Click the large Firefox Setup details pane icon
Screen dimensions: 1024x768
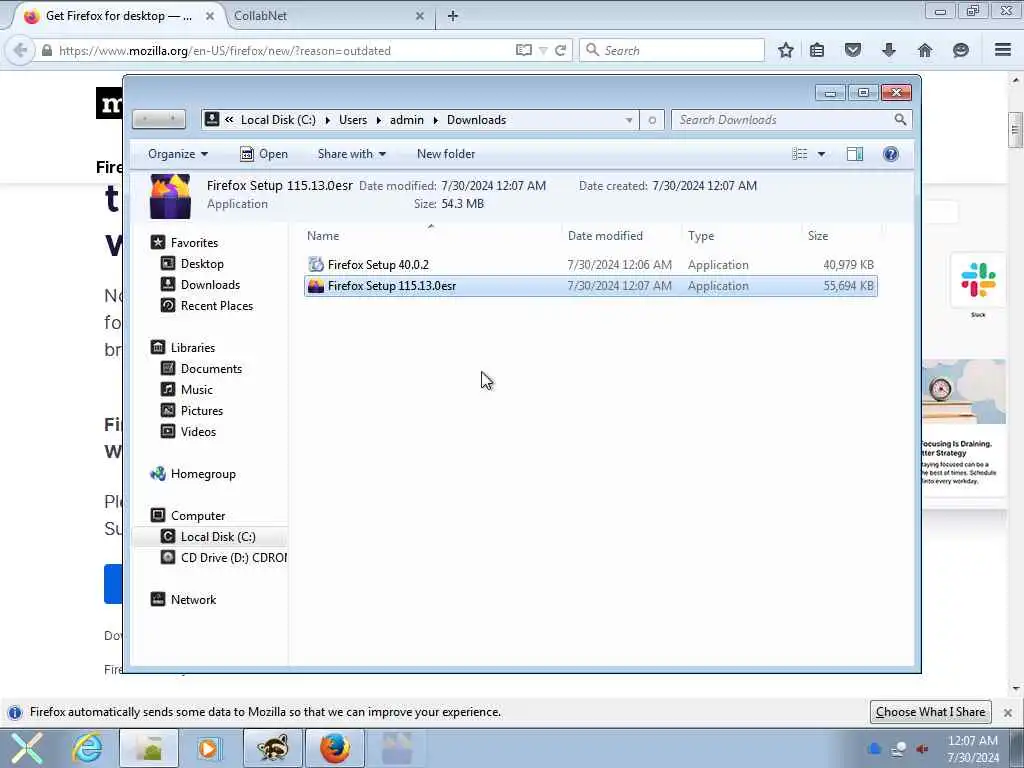(x=170, y=196)
